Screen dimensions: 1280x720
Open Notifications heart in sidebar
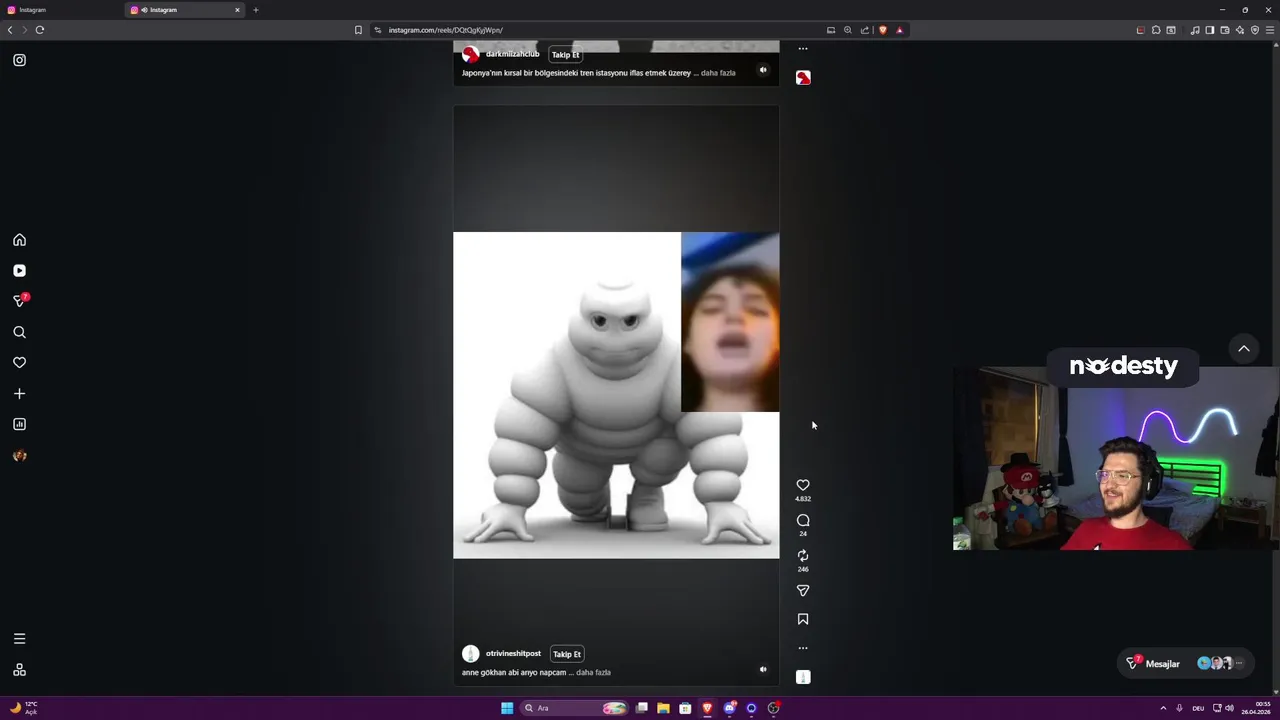coord(19,363)
